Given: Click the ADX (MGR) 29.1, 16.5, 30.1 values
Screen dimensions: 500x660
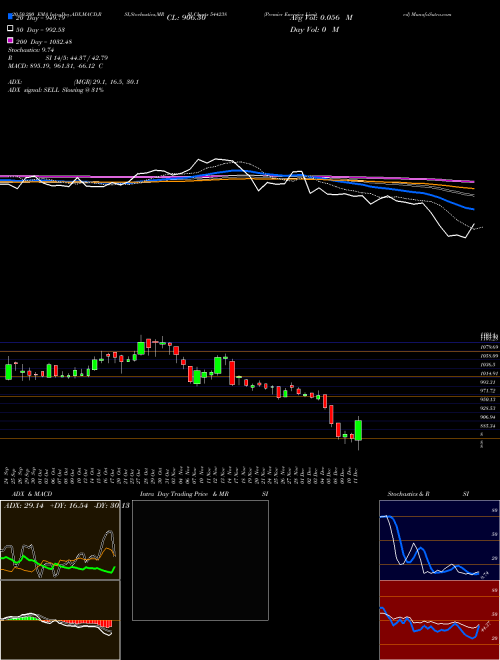Looking at the screenshot, I should 106,82.
